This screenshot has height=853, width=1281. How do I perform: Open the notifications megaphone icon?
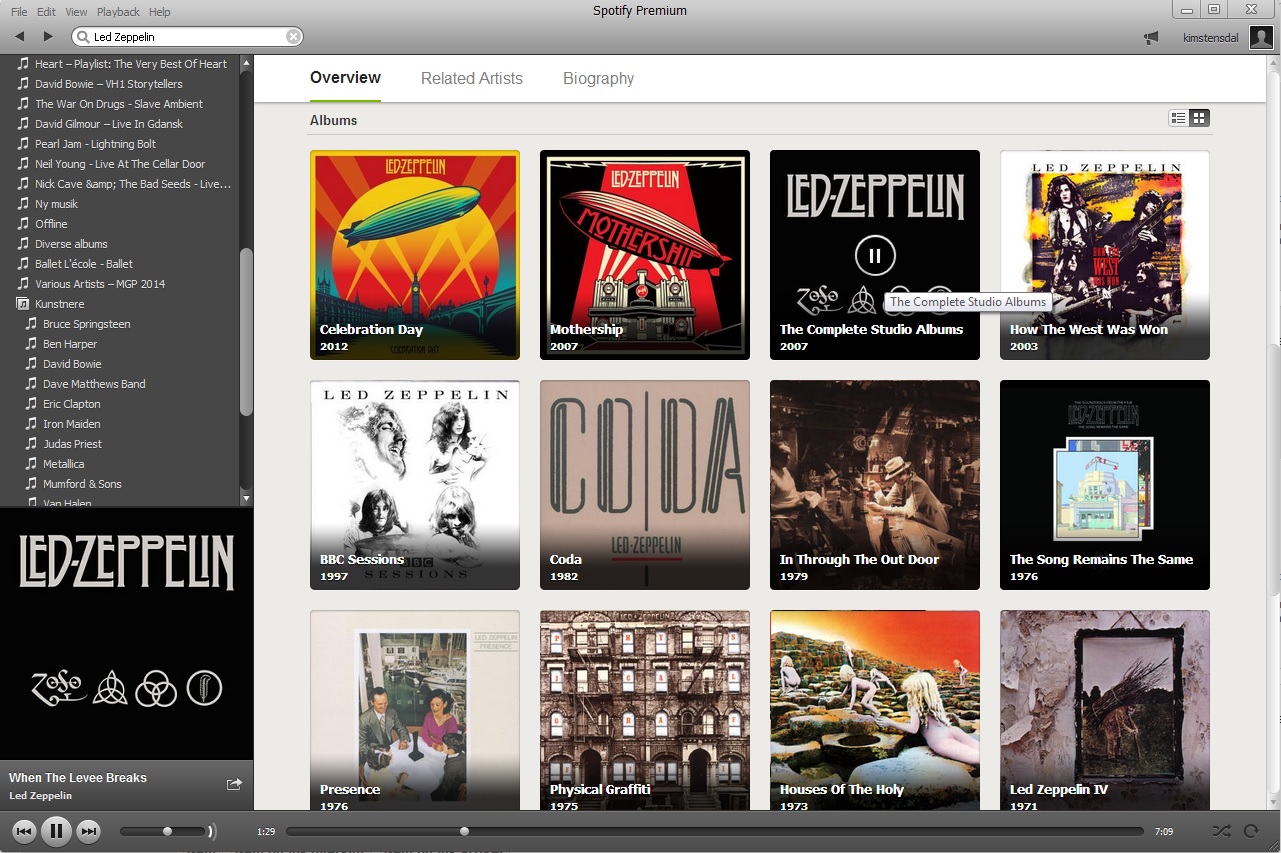1151,38
